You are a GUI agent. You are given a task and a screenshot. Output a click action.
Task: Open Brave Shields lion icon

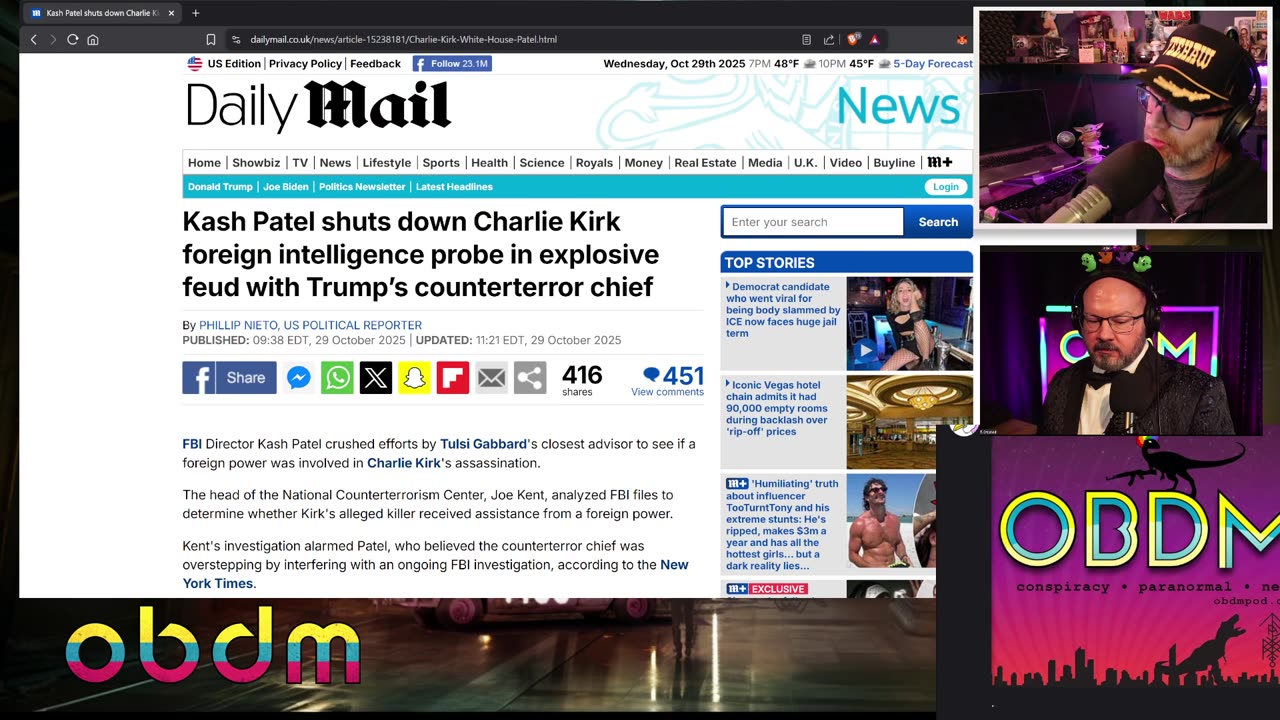tap(853, 40)
